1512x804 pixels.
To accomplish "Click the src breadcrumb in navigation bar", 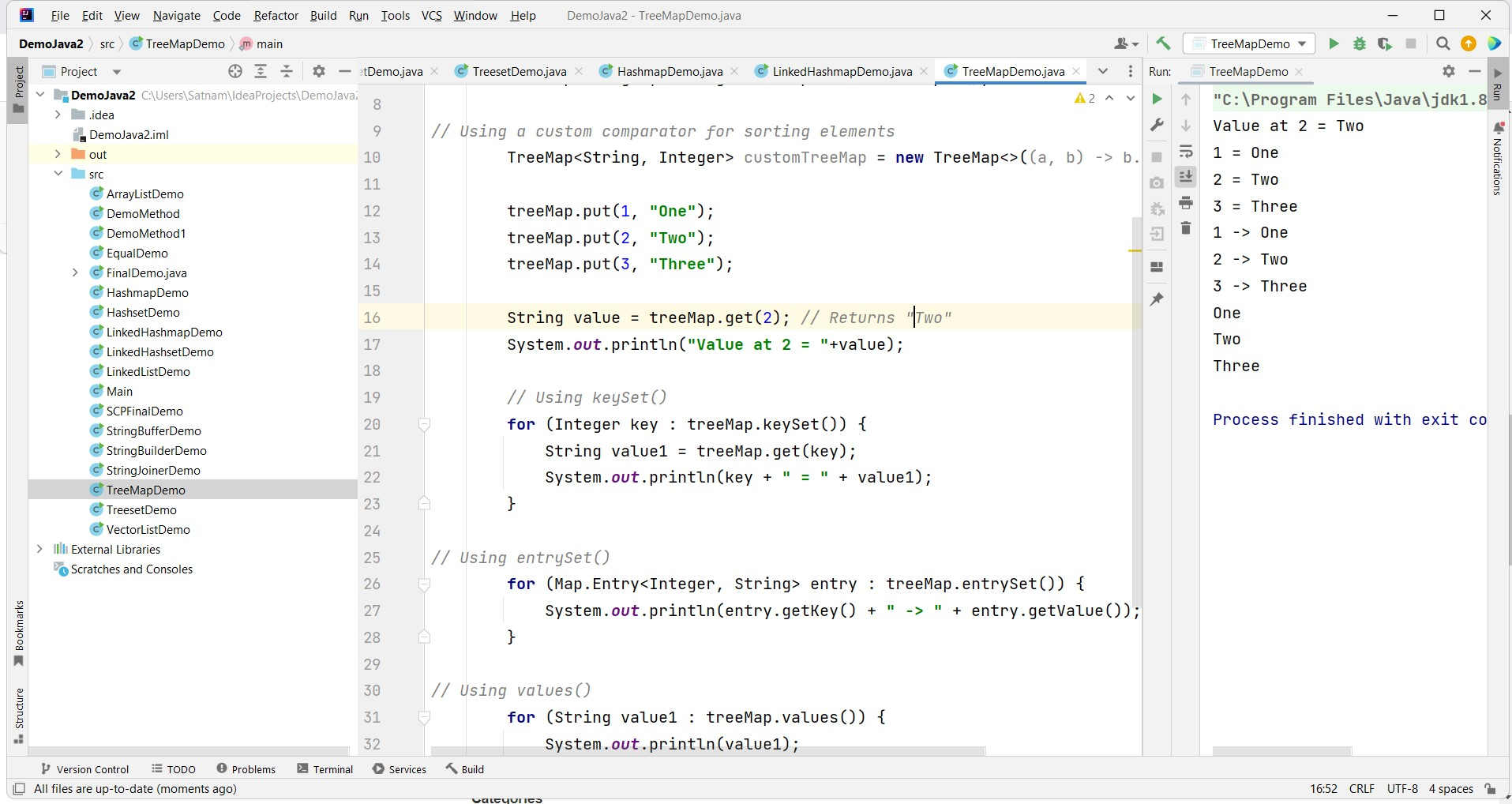I will 107,44.
